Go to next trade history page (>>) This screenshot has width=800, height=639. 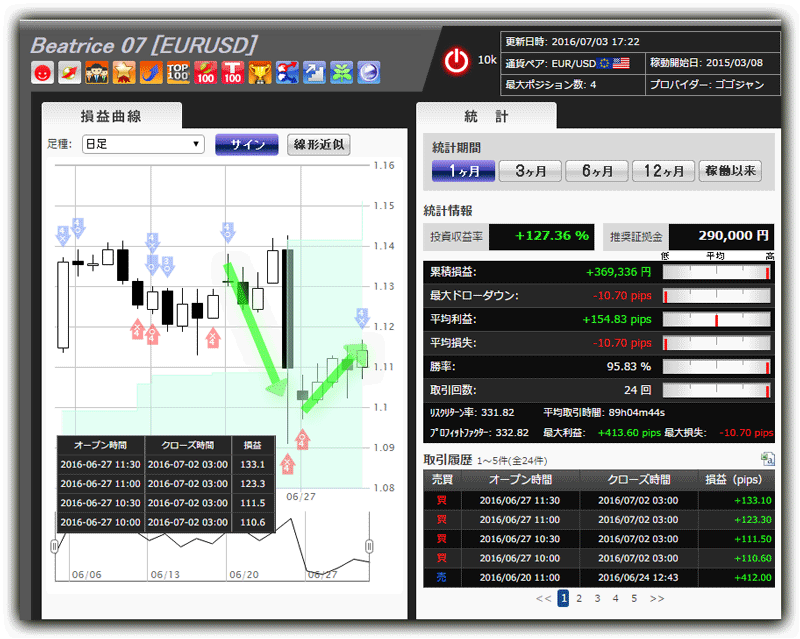click(657, 598)
